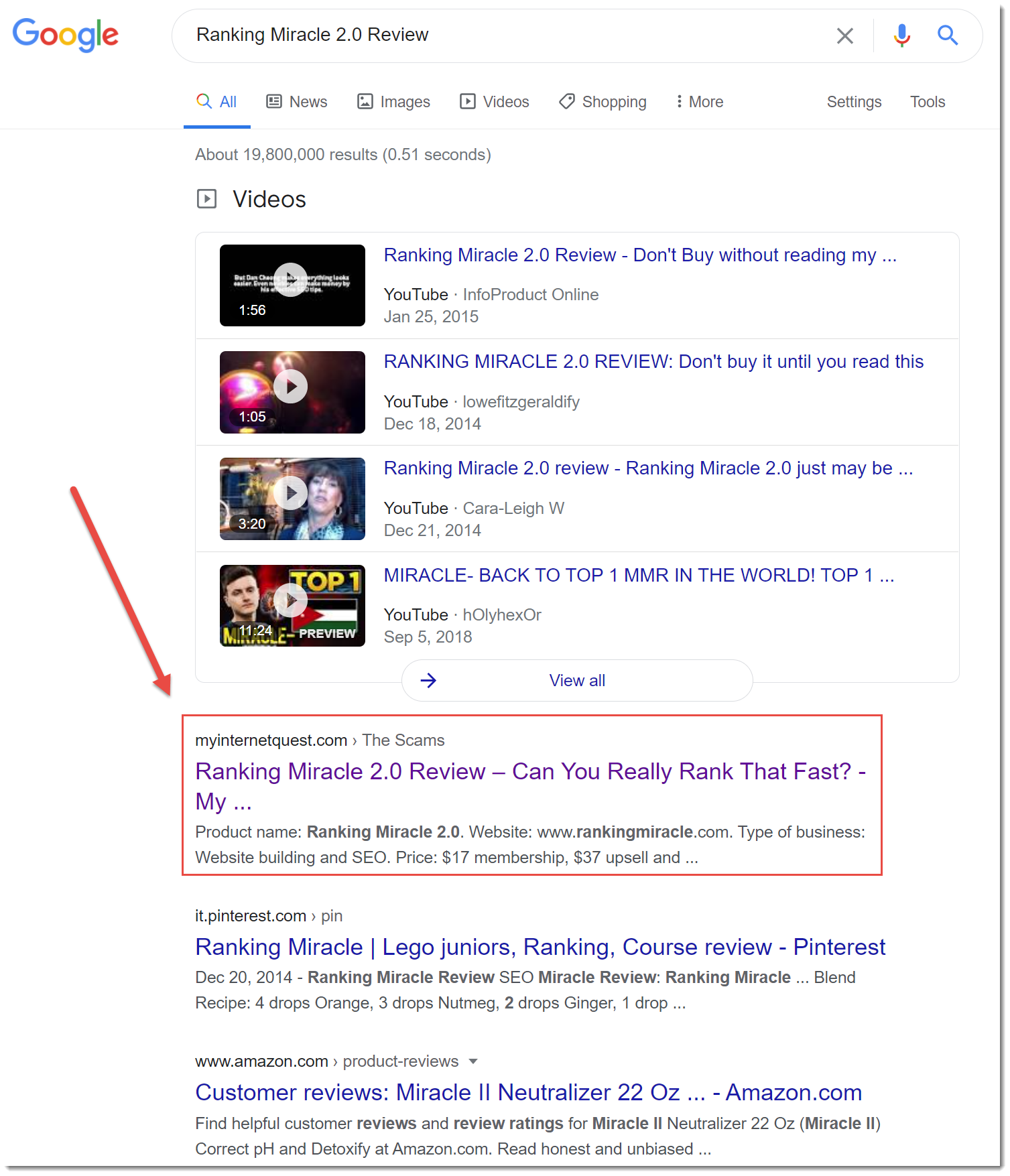This screenshot has height=1176, width=1010.
Task: Open 'MIRACLE- BACK TO TOP 1 MMR' link
Action: click(639, 576)
